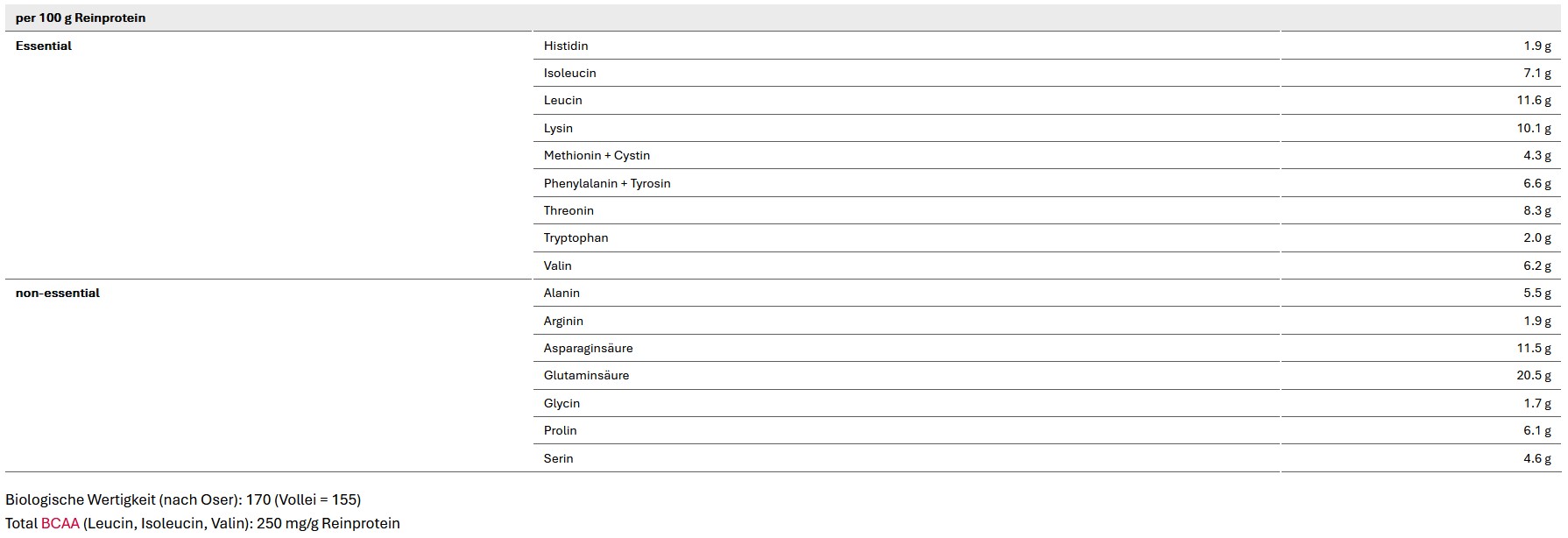Click the 20.5 g value cell
Image resolution: width=1568 pixels, height=538 pixels.
point(1534,375)
